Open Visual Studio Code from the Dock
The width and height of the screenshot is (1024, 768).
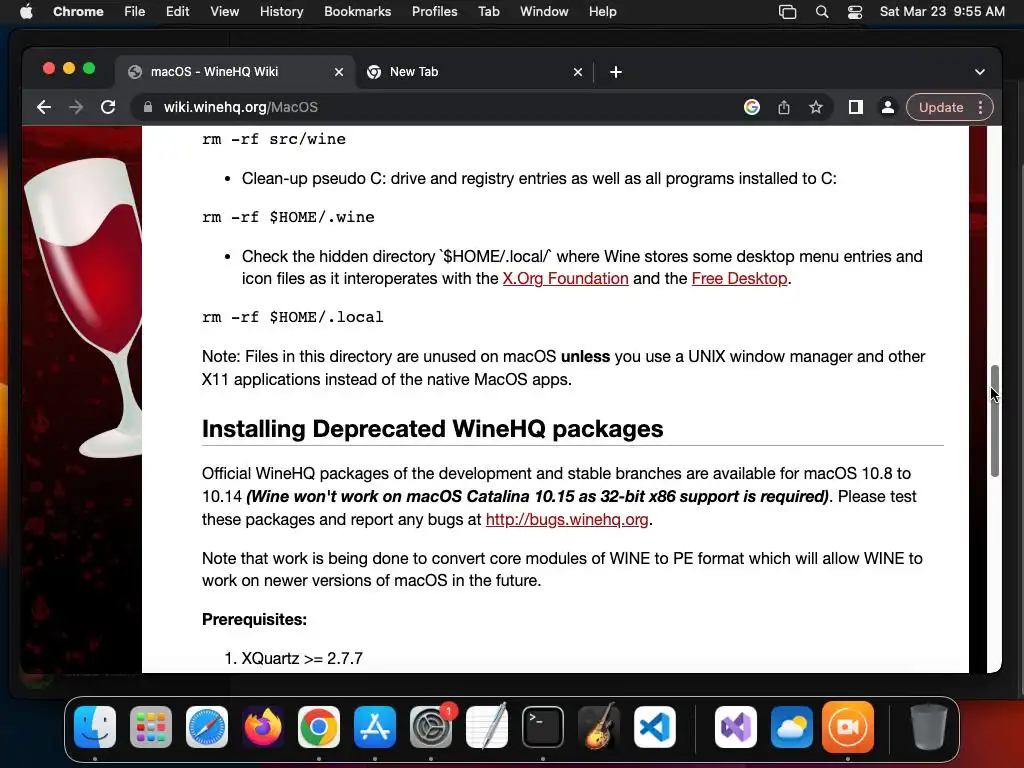655,727
